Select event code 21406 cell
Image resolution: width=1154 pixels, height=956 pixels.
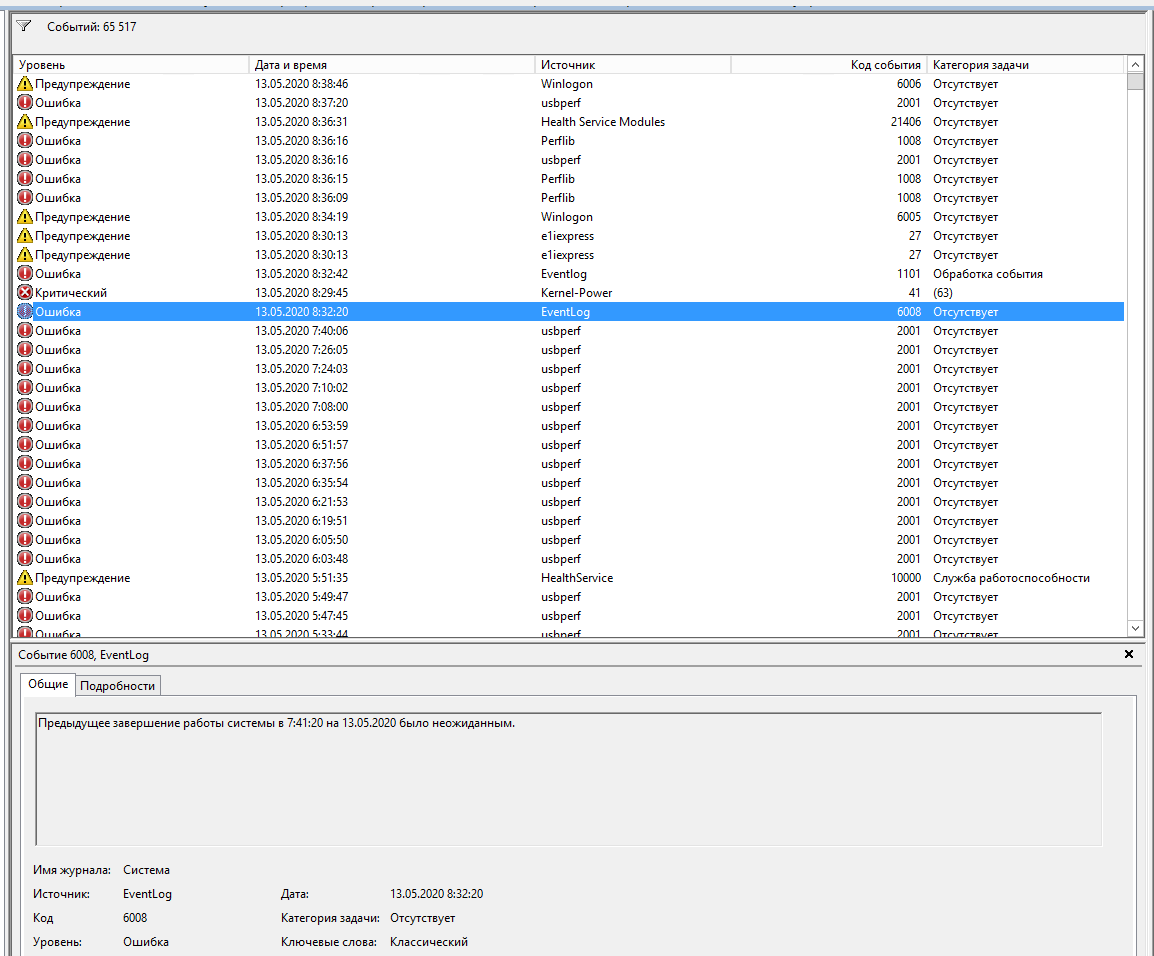906,122
